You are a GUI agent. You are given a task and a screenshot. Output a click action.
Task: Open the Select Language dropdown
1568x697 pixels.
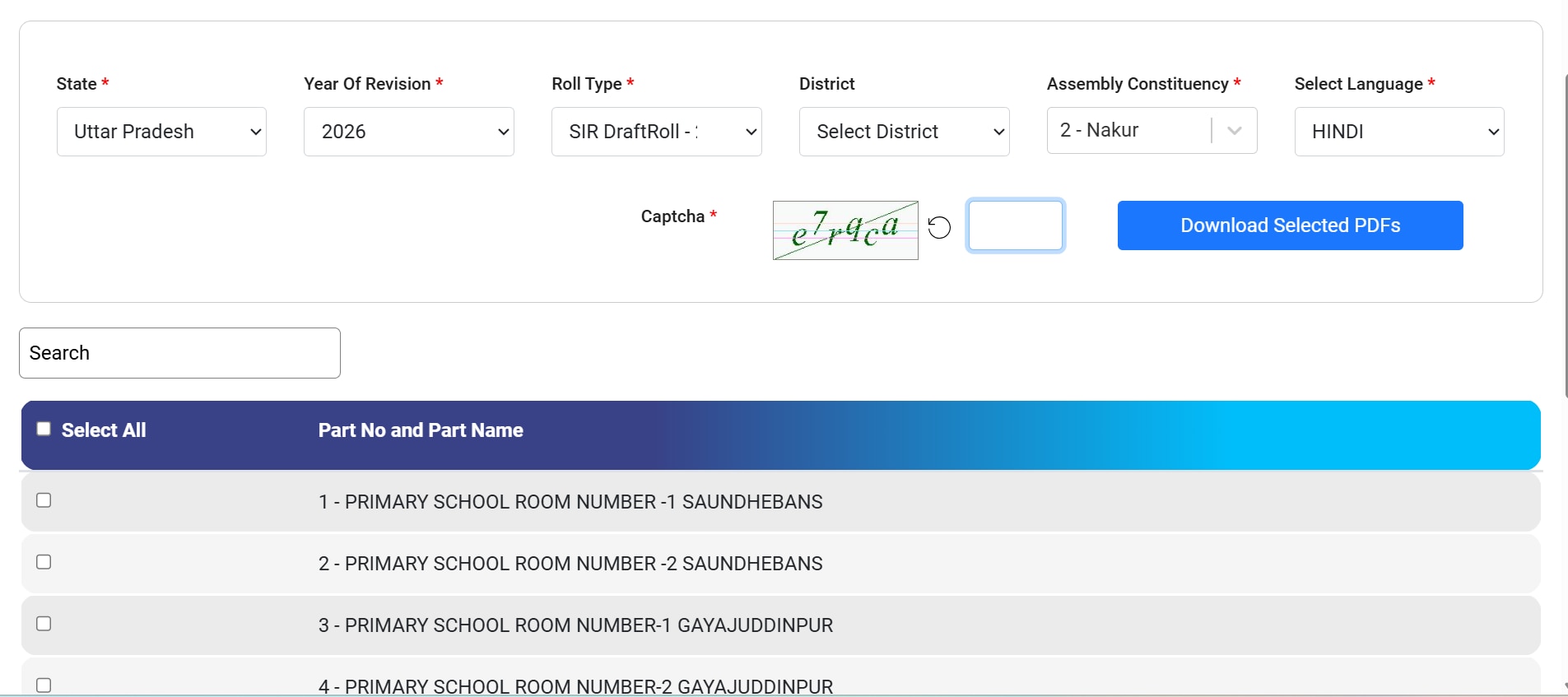1398,132
